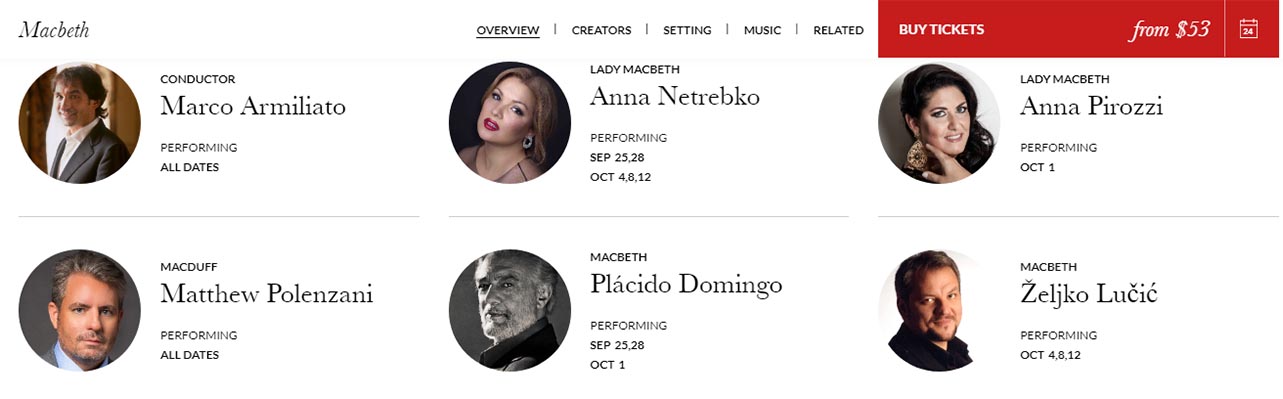
Task: Click the Buy Tickets button
Action: pos(941,29)
